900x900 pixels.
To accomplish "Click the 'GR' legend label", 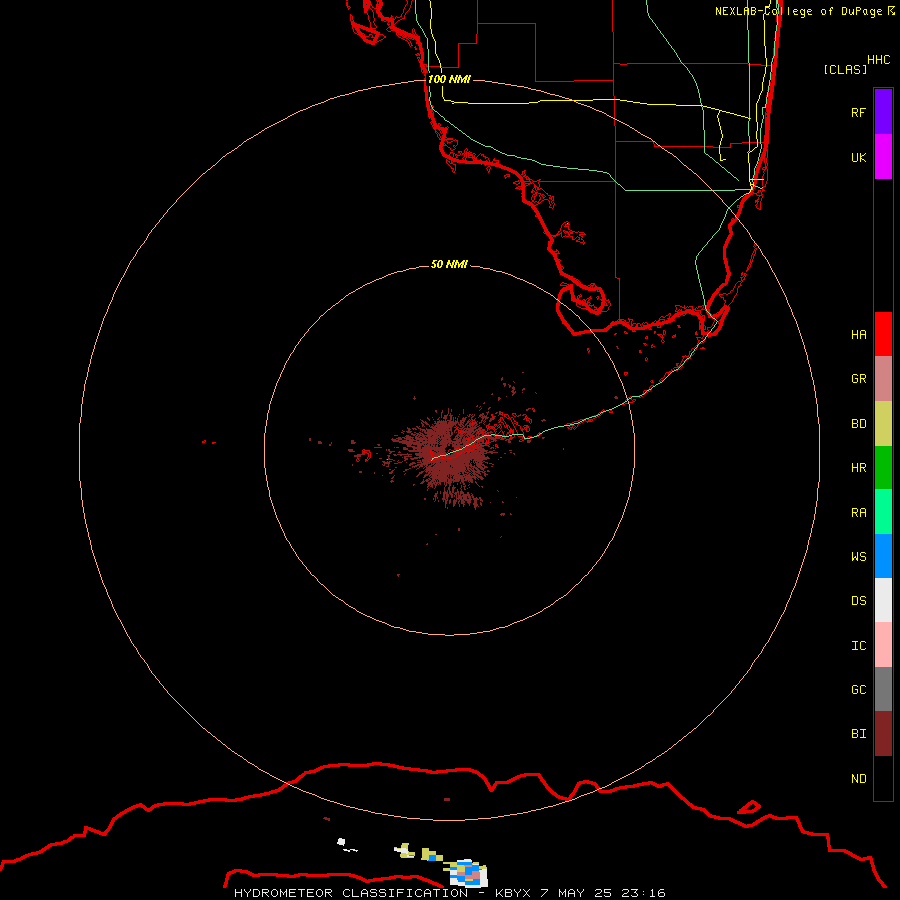I will point(859,379).
